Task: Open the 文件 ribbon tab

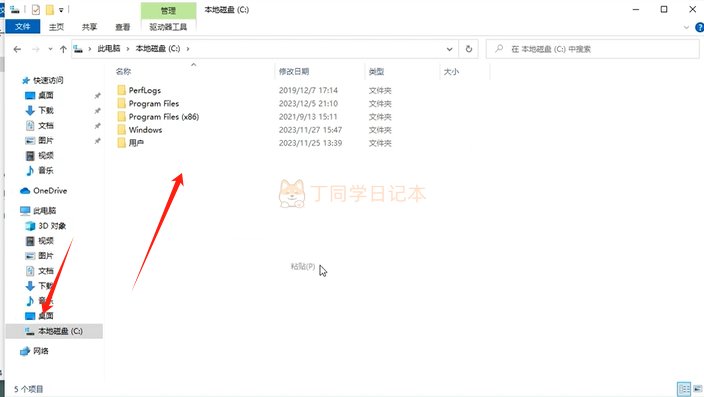Action: (x=22, y=27)
